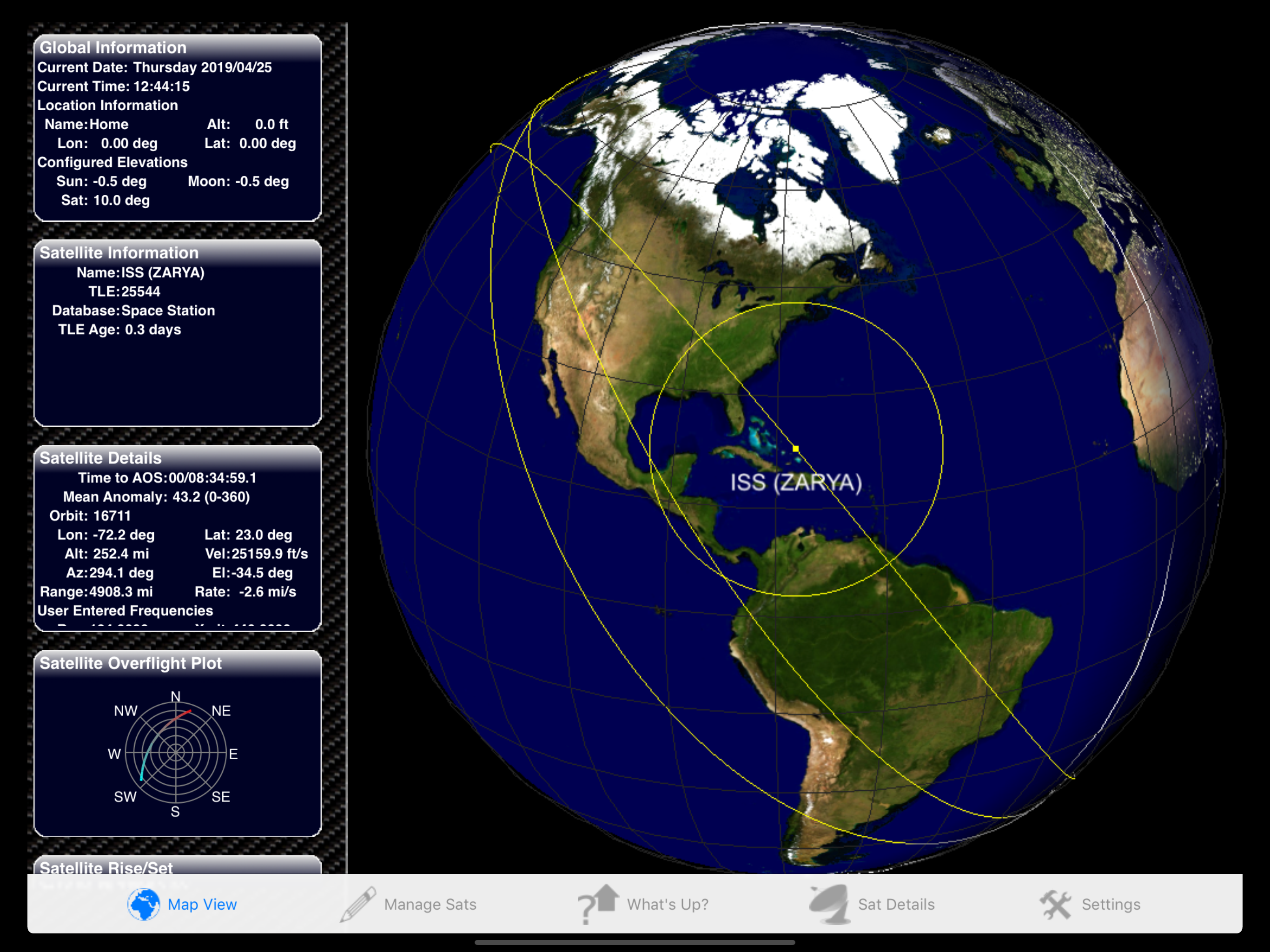Screen dimensions: 1270x952
Task: Tap the Alt: 0.0 ft location value
Action: 247,125
